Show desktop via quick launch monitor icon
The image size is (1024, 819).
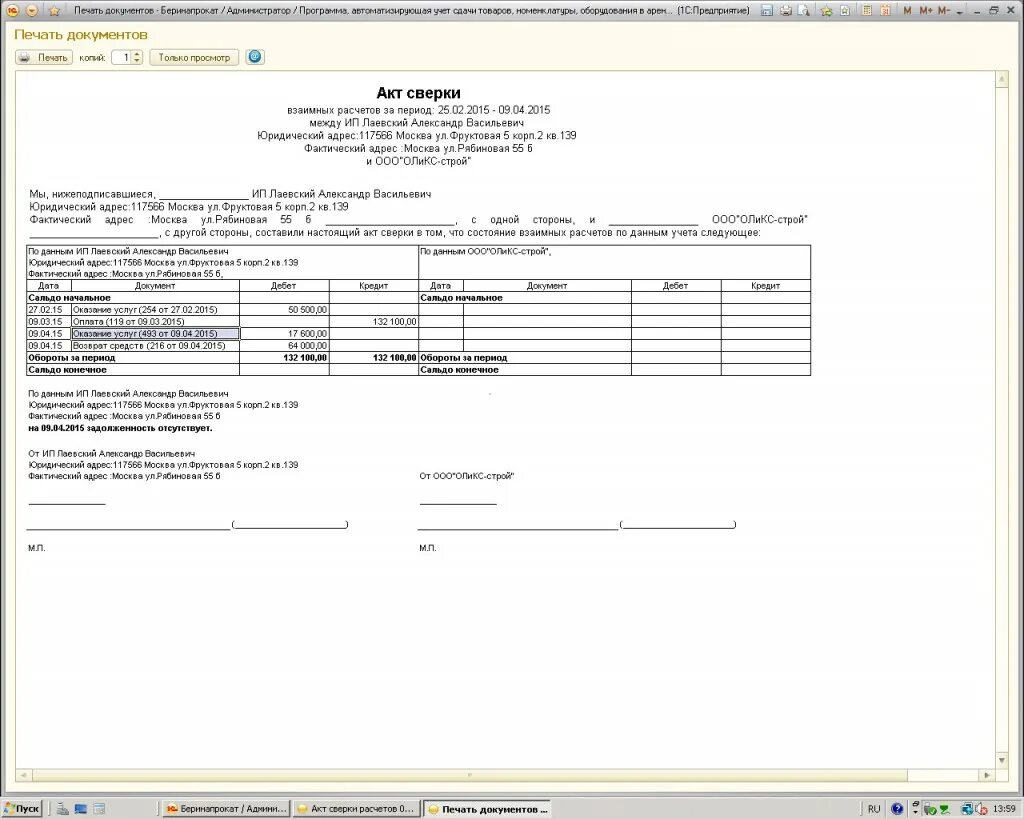(80, 809)
